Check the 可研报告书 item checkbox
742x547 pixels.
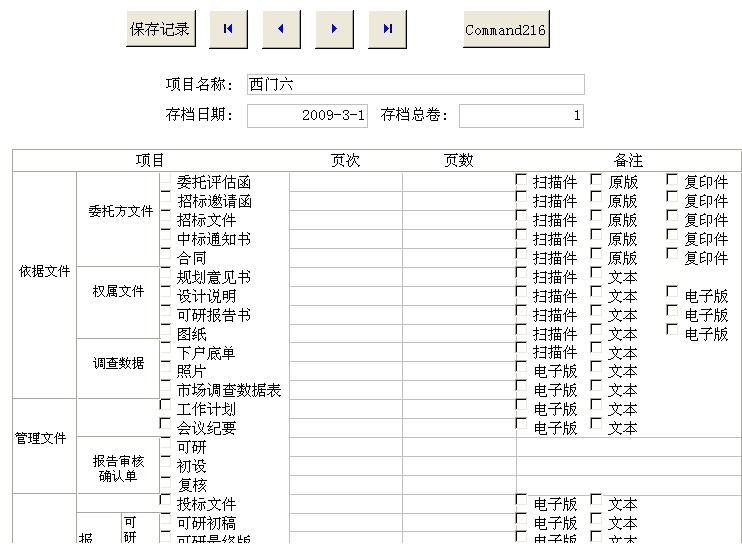(x=165, y=310)
